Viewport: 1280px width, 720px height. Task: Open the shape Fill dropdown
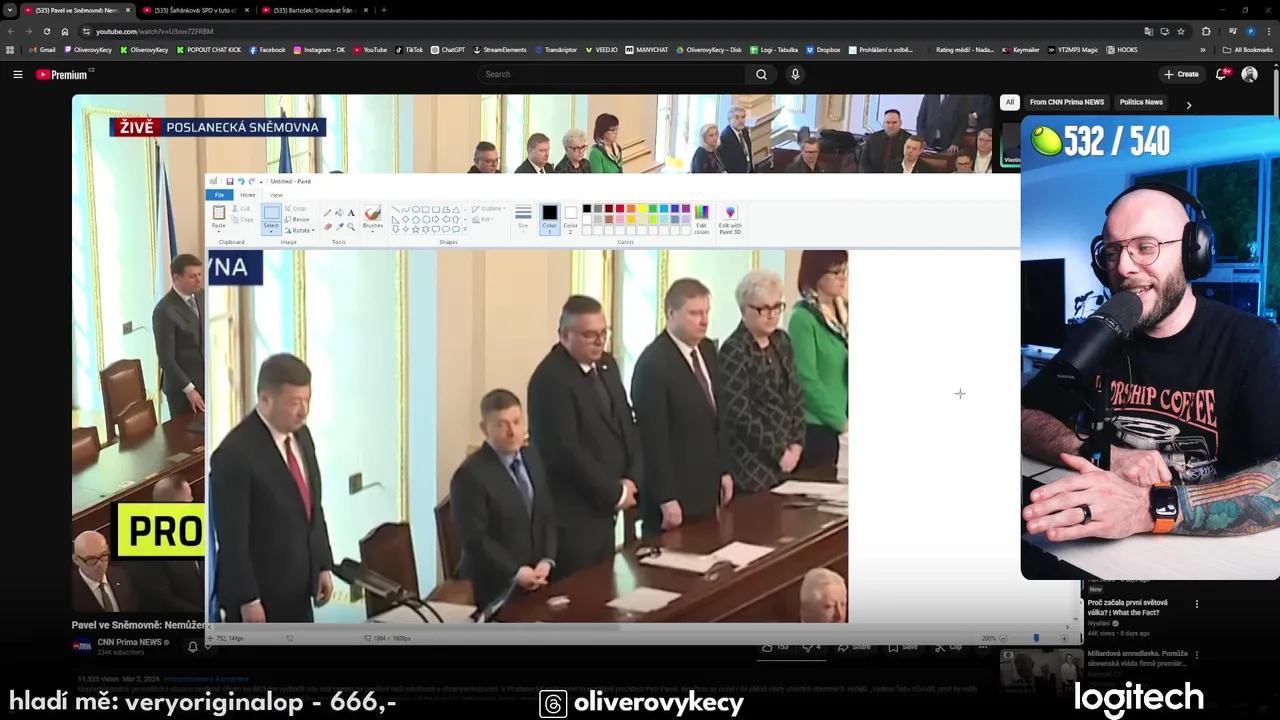(x=485, y=219)
